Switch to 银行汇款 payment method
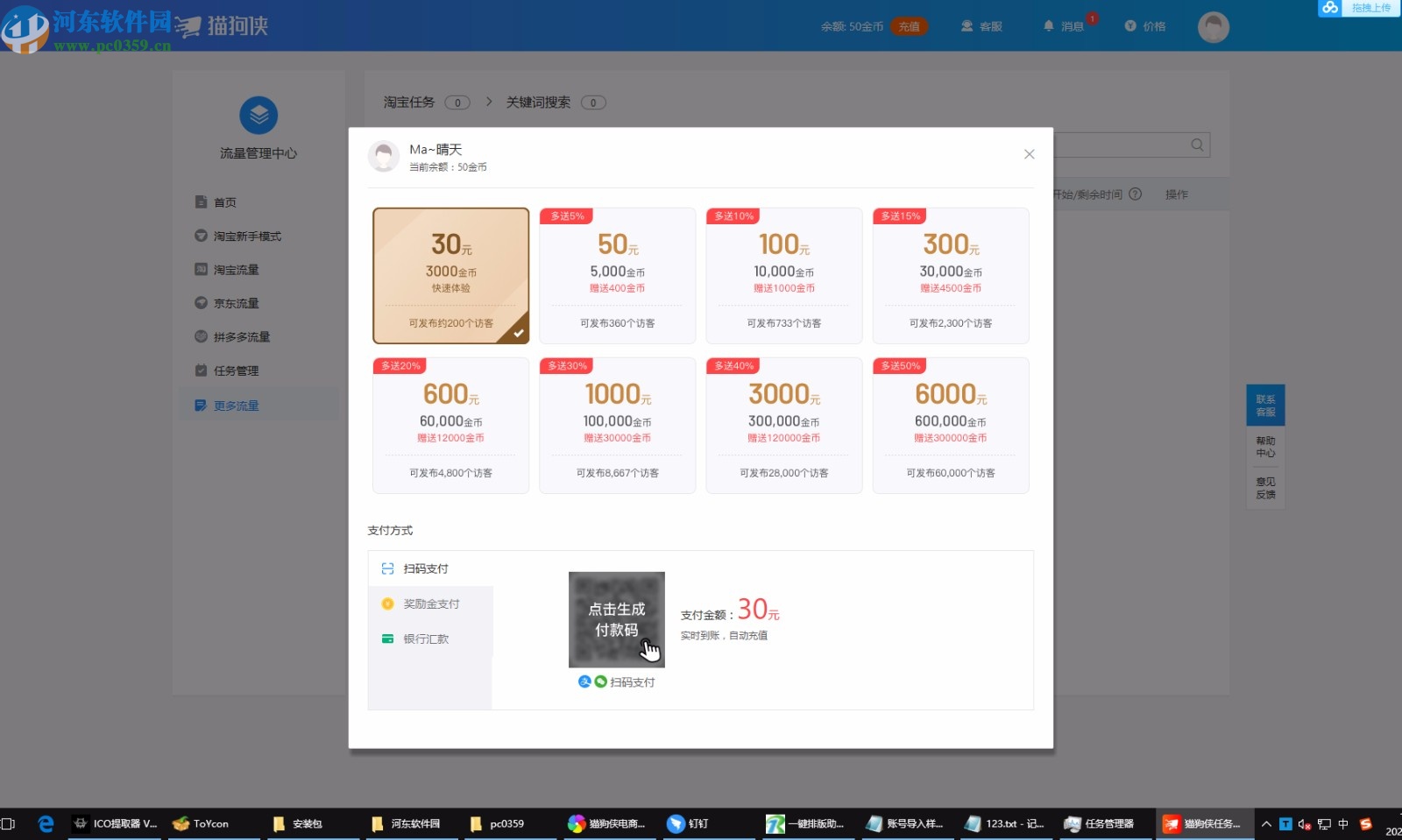Viewport: 1402px width, 840px height. pos(430,639)
